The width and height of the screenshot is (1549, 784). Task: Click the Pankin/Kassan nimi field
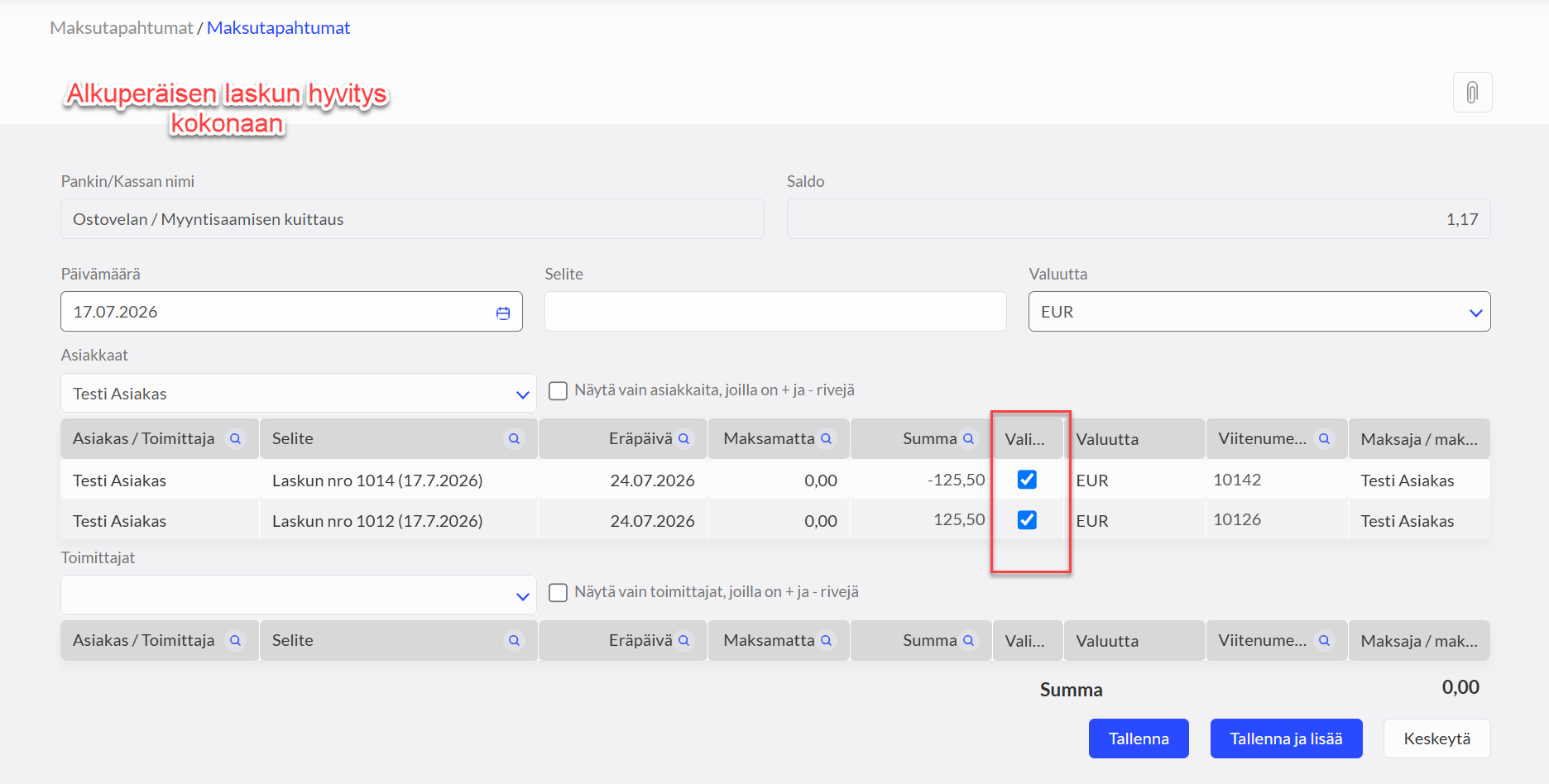(412, 219)
